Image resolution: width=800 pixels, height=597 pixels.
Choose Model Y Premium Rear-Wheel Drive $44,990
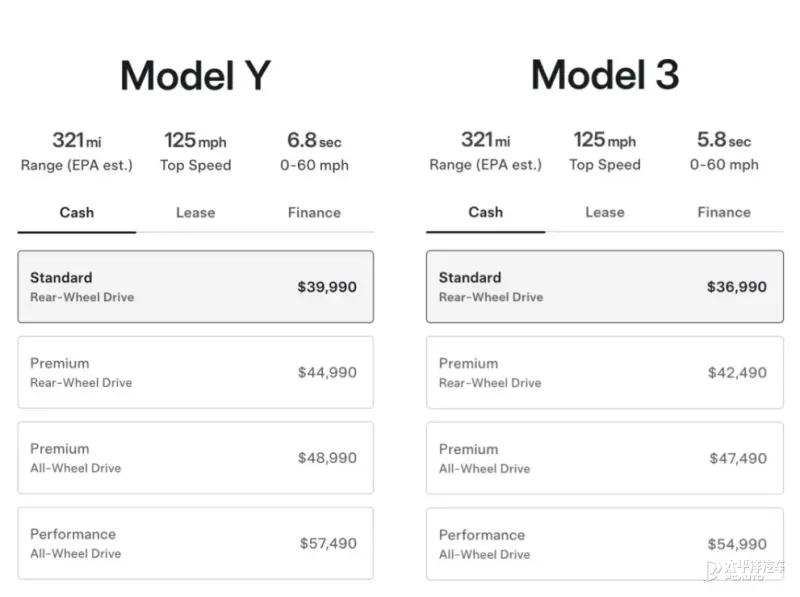[196, 372]
